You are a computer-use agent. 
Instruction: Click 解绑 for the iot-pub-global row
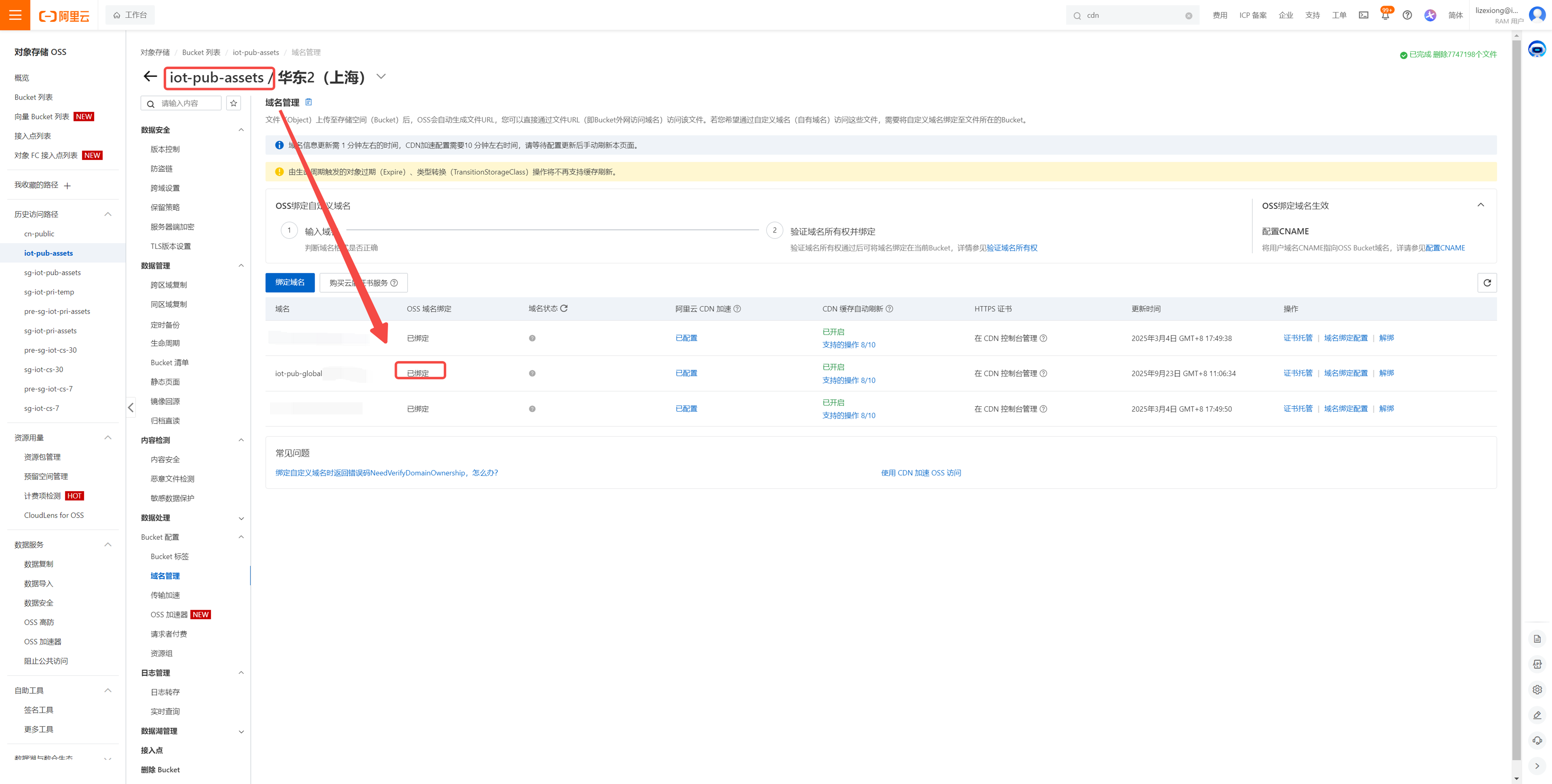tap(1386, 373)
